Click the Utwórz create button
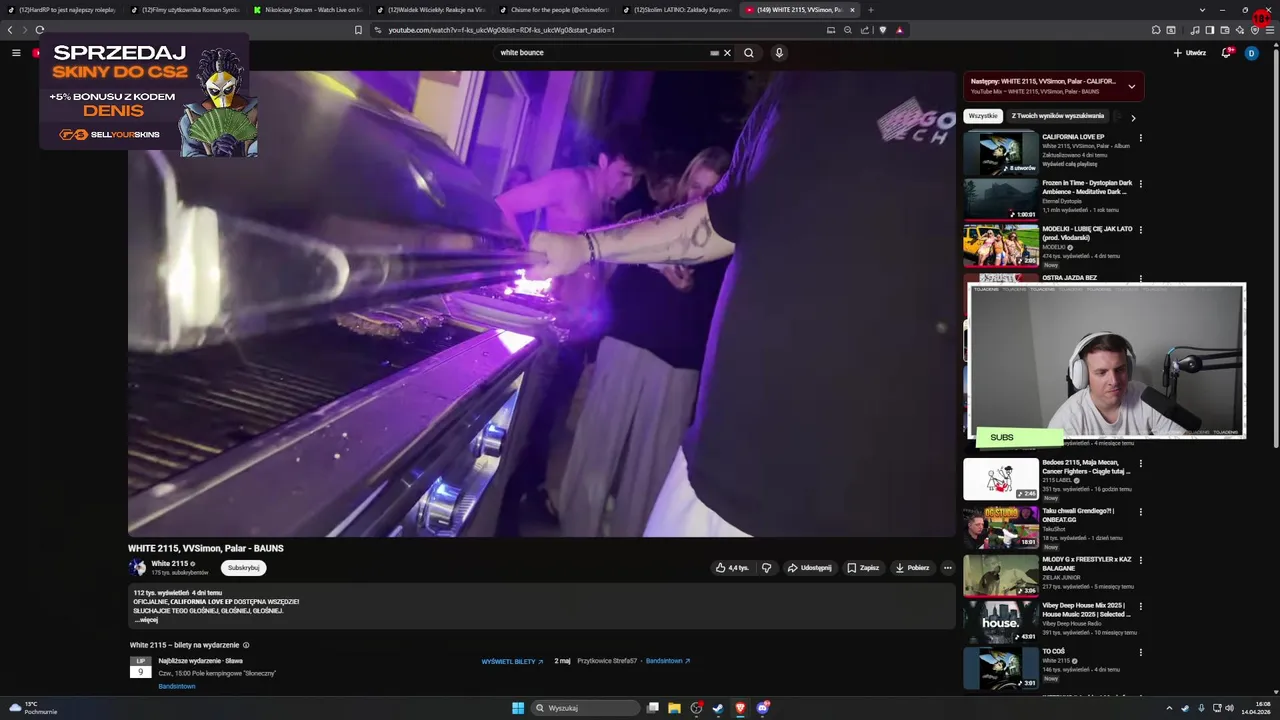The height and width of the screenshot is (720, 1280). pyautogui.click(x=1190, y=53)
